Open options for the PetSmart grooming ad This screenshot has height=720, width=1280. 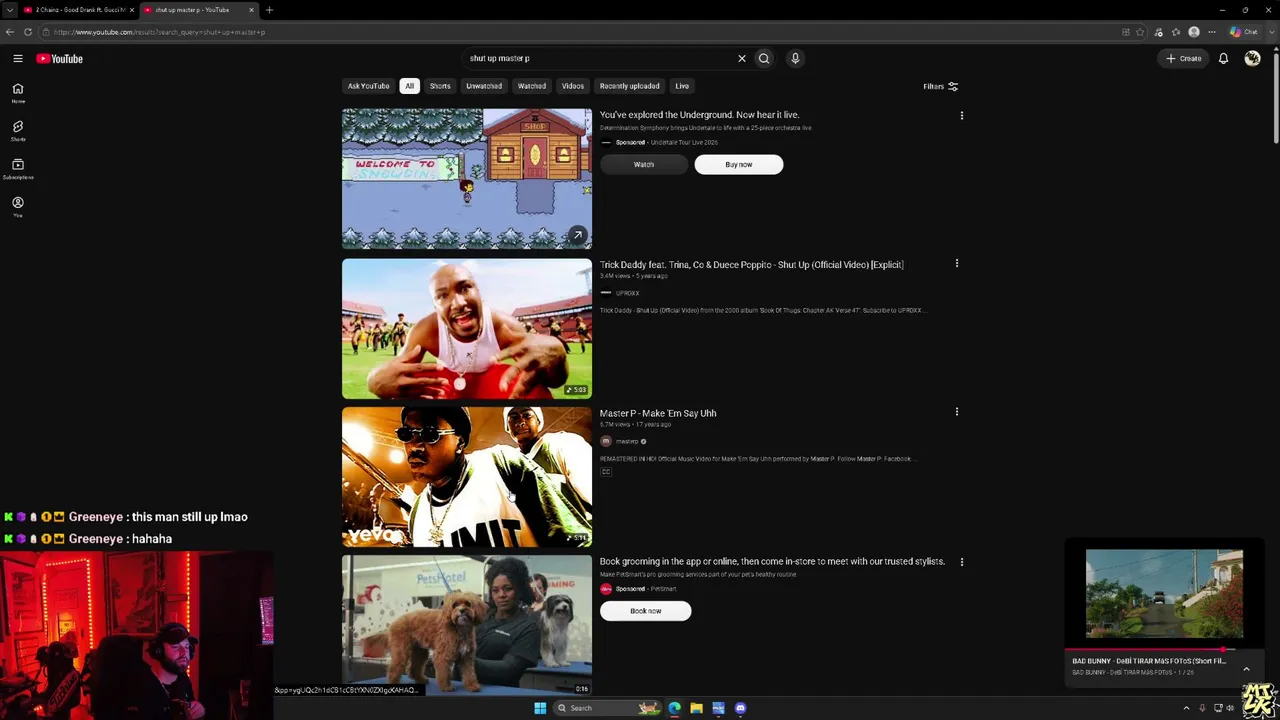[962, 562]
